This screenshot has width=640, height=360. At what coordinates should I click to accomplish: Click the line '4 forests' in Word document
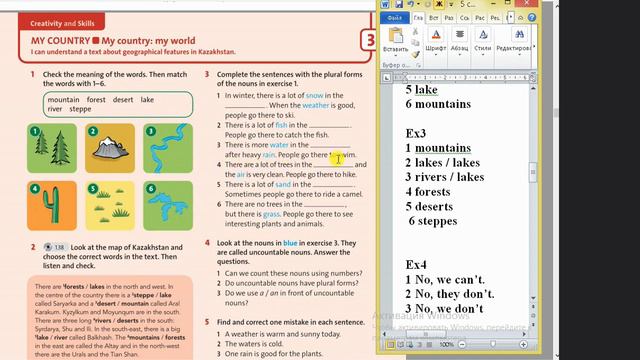click(428, 191)
